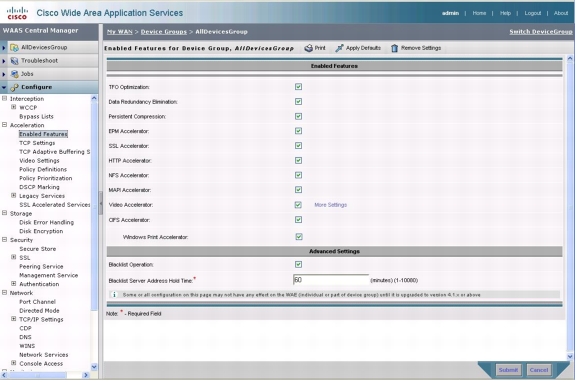
Task: Expand the Console Access node
Action: (14, 363)
